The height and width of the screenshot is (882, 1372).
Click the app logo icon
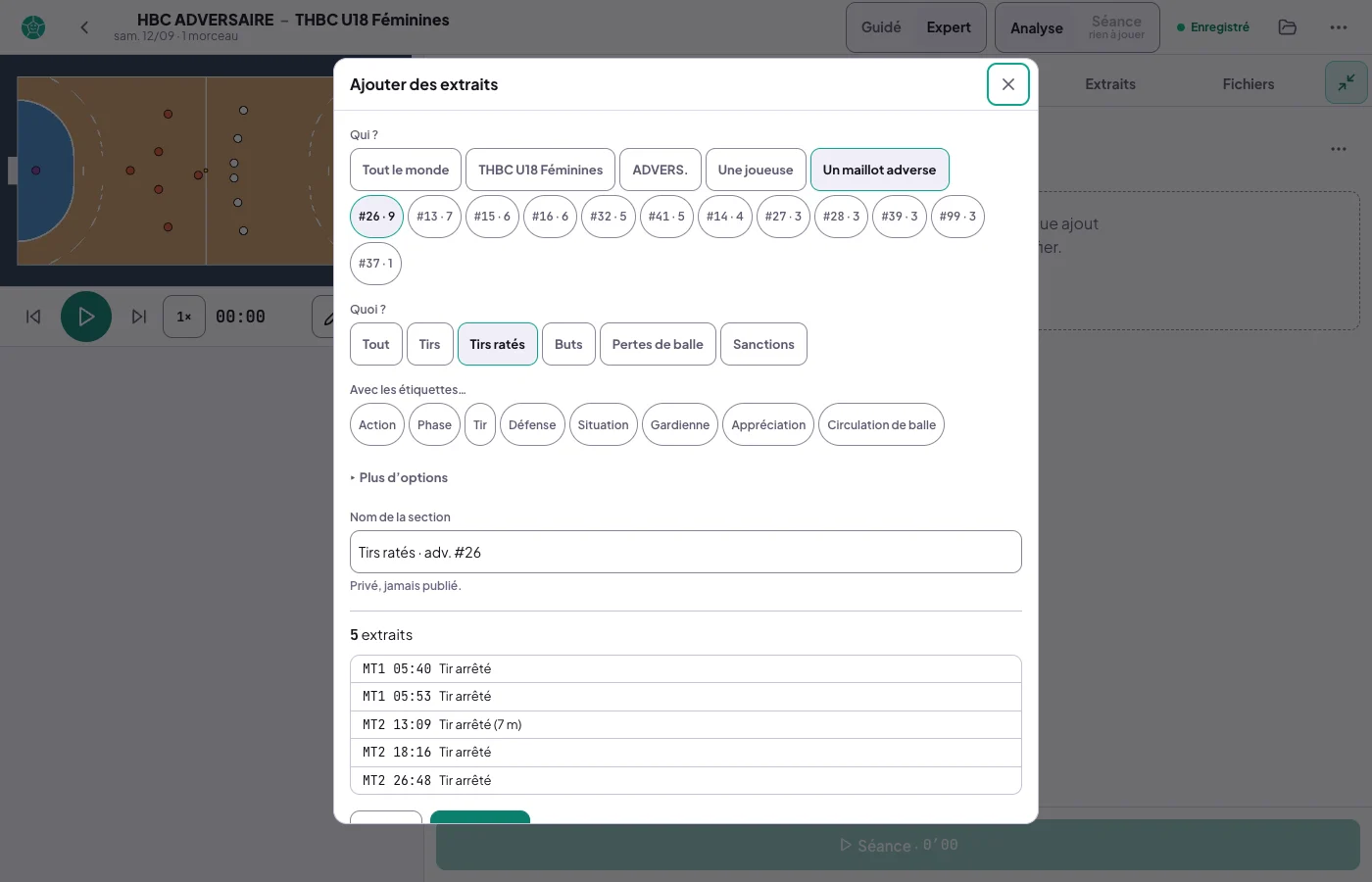point(33,27)
